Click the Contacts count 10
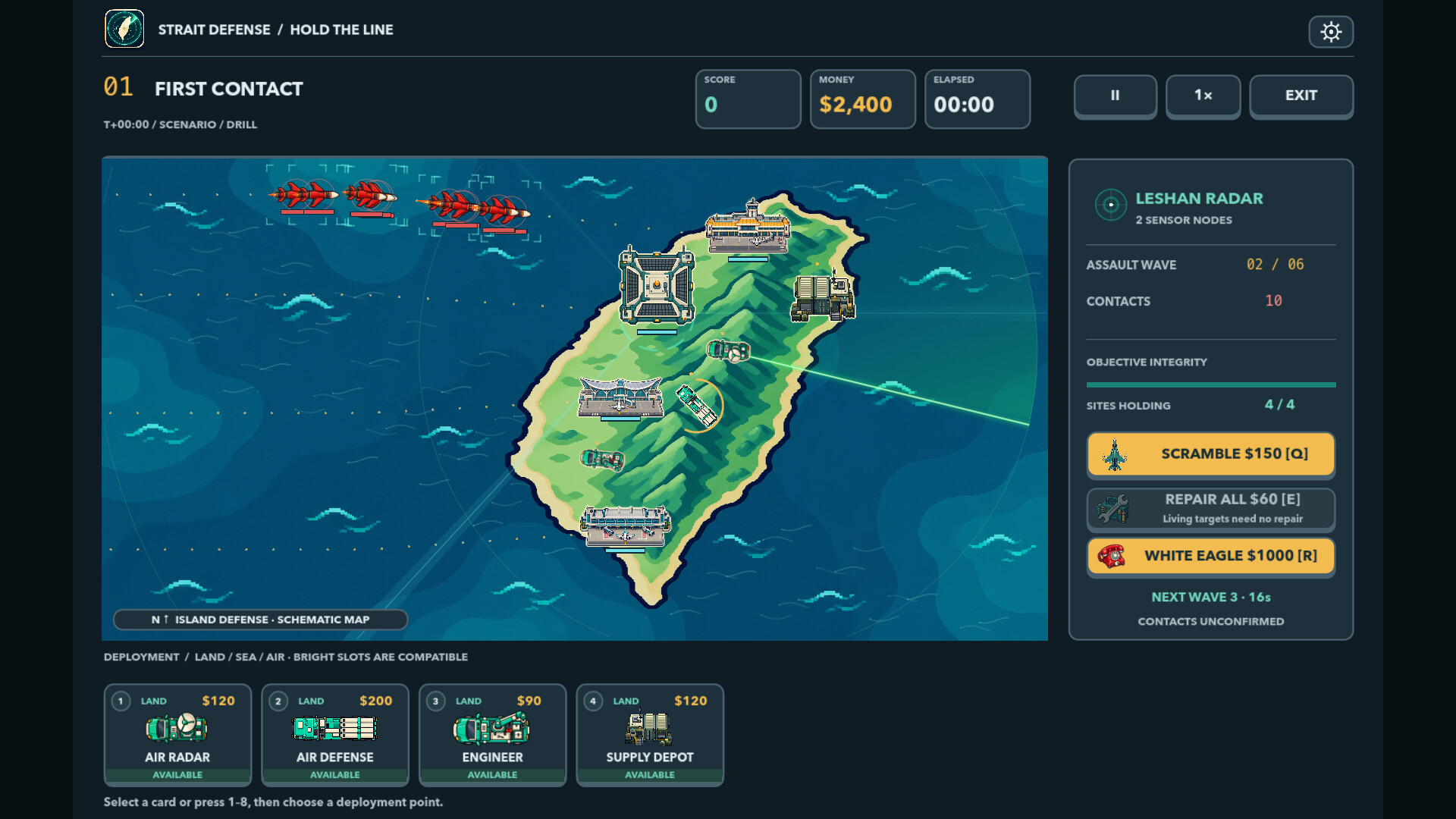 [1273, 301]
